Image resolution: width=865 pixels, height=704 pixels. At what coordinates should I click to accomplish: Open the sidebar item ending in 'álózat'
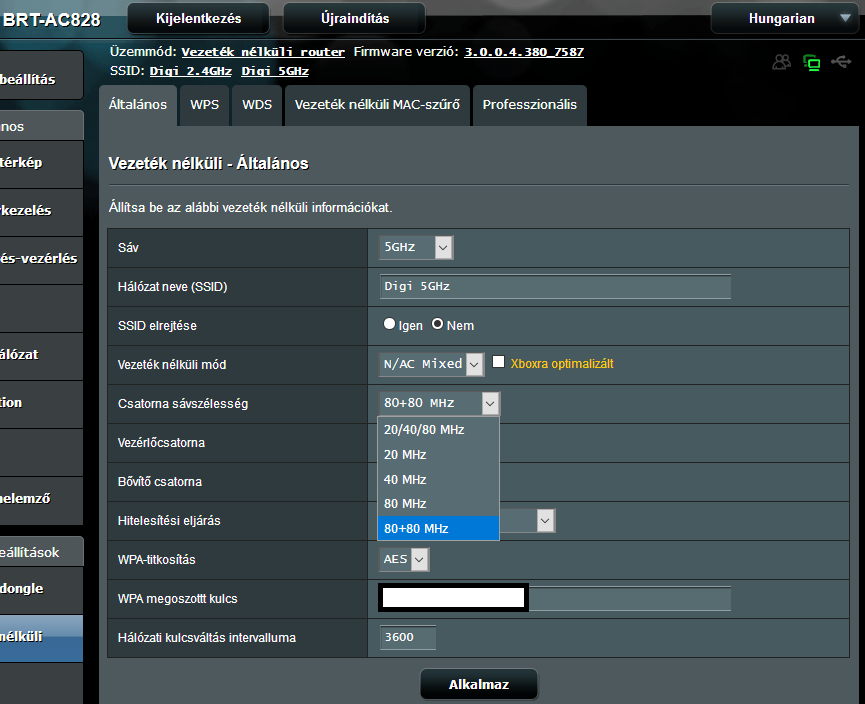click(x=41, y=356)
